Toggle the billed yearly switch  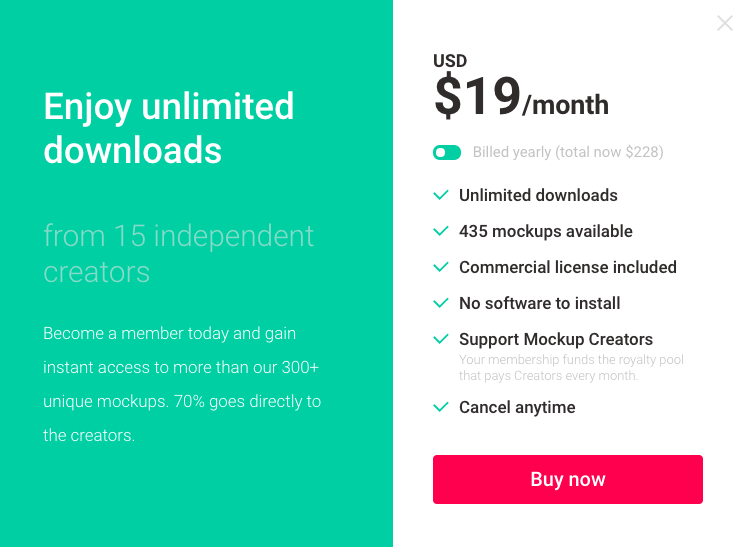(x=447, y=152)
